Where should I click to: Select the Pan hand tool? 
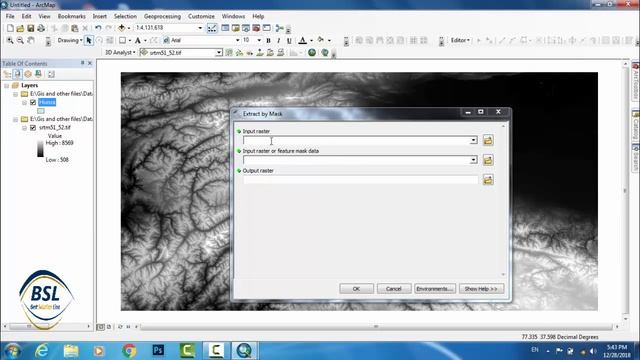31,40
